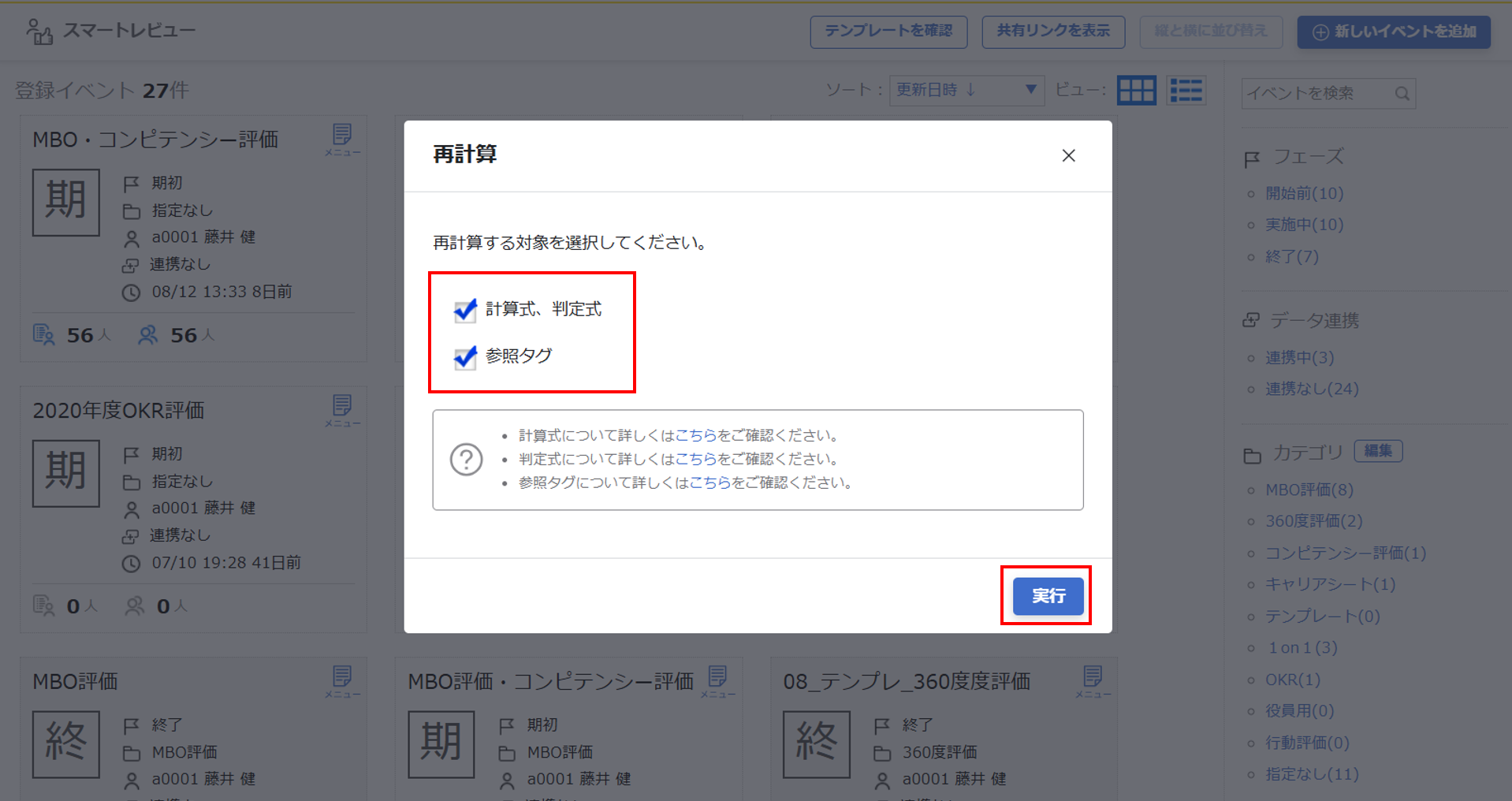Click 共有リンクを表示 button
This screenshot has height=801, width=1512.
(1053, 32)
